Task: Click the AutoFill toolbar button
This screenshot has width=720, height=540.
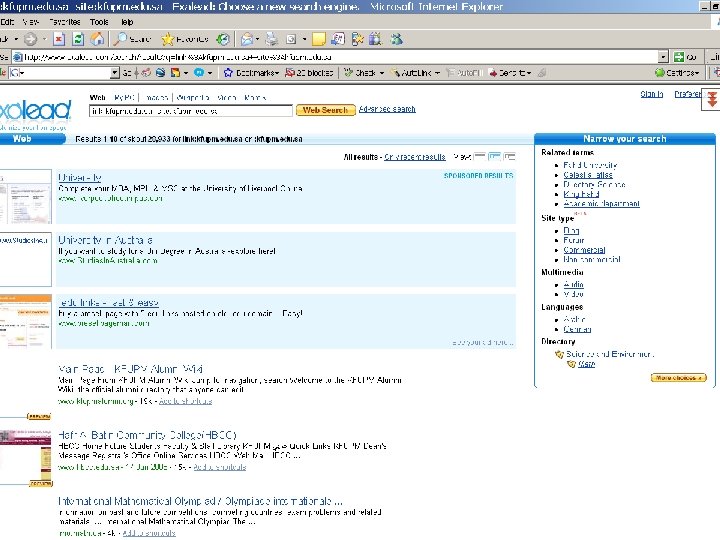Action: [x=464, y=73]
